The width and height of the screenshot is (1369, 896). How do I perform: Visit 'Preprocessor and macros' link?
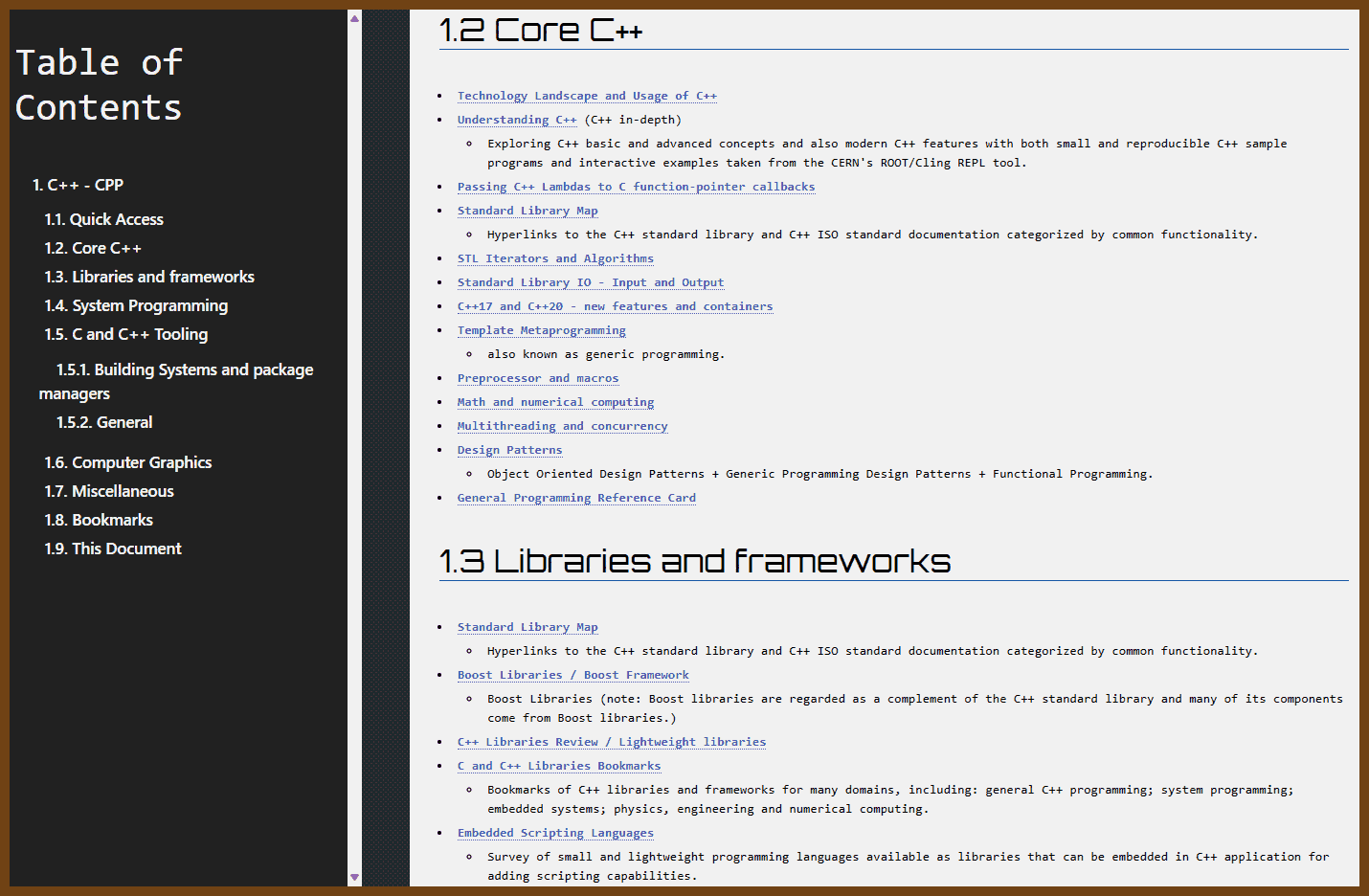pyautogui.click(x=538, y=378)
